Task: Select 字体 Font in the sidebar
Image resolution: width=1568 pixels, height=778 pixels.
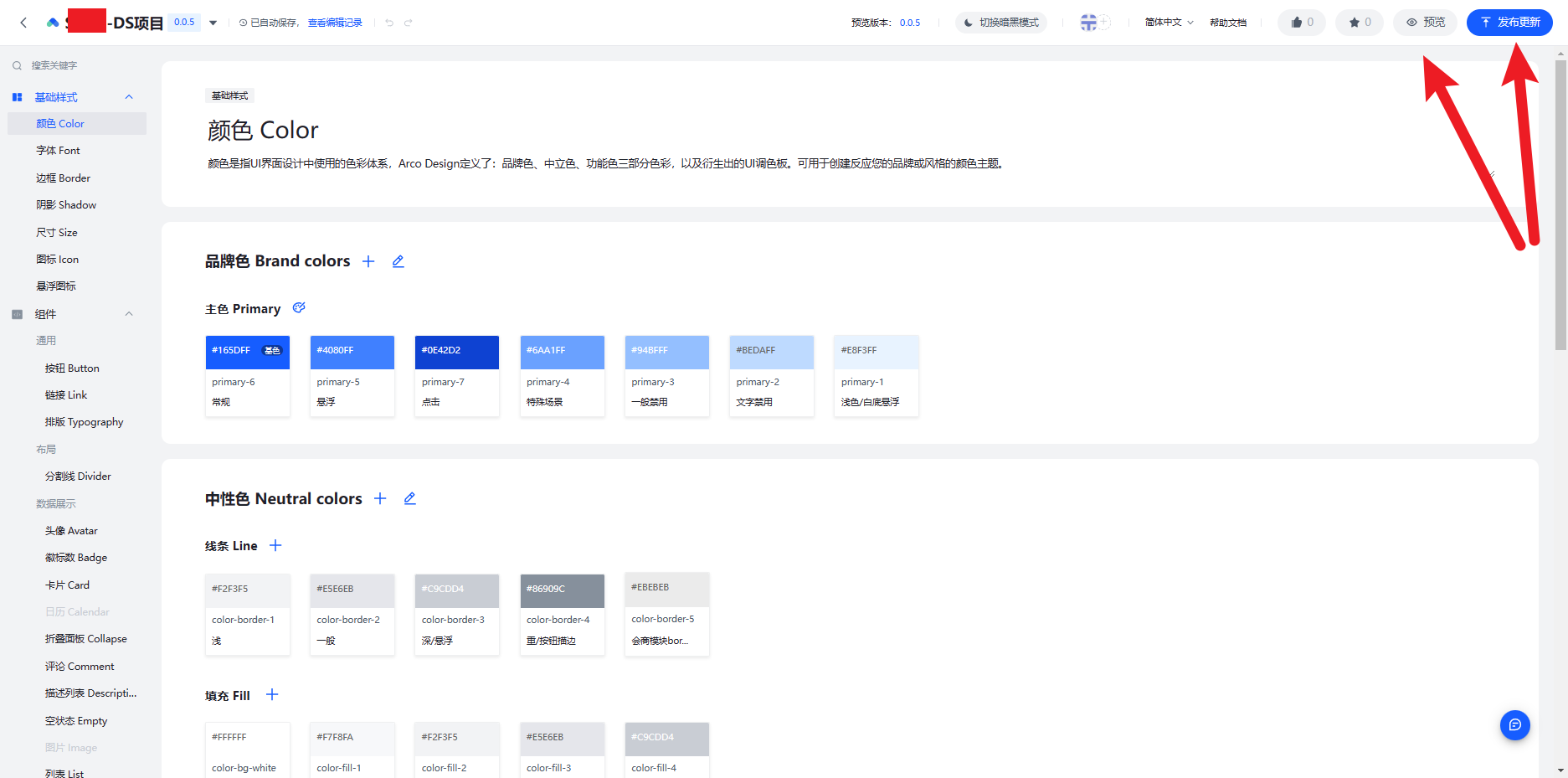Action: (x=58, y=150)
